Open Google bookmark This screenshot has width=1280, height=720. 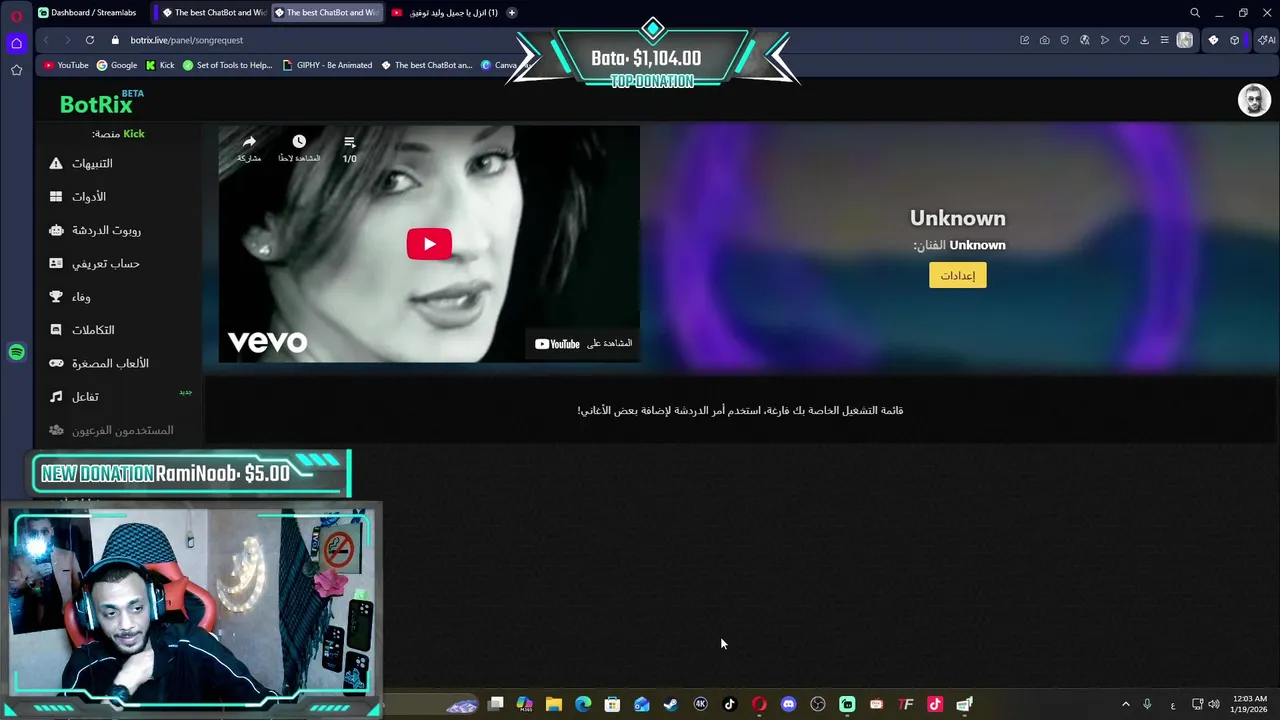pyautogui.click(x=117, y=65)
